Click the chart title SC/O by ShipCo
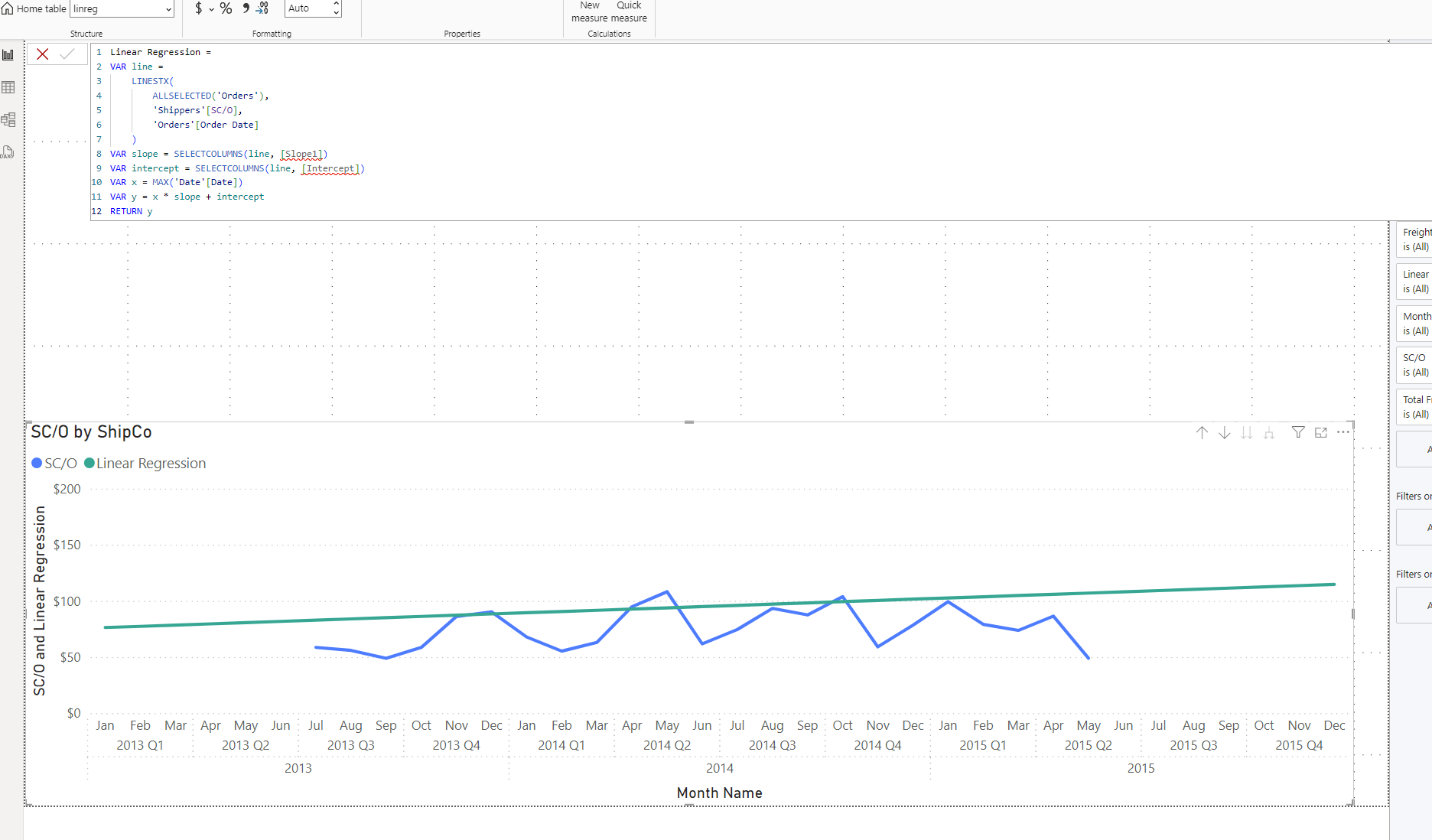Image resolution: width=1432 pixels, height=840 pixels. coord(91,432)
